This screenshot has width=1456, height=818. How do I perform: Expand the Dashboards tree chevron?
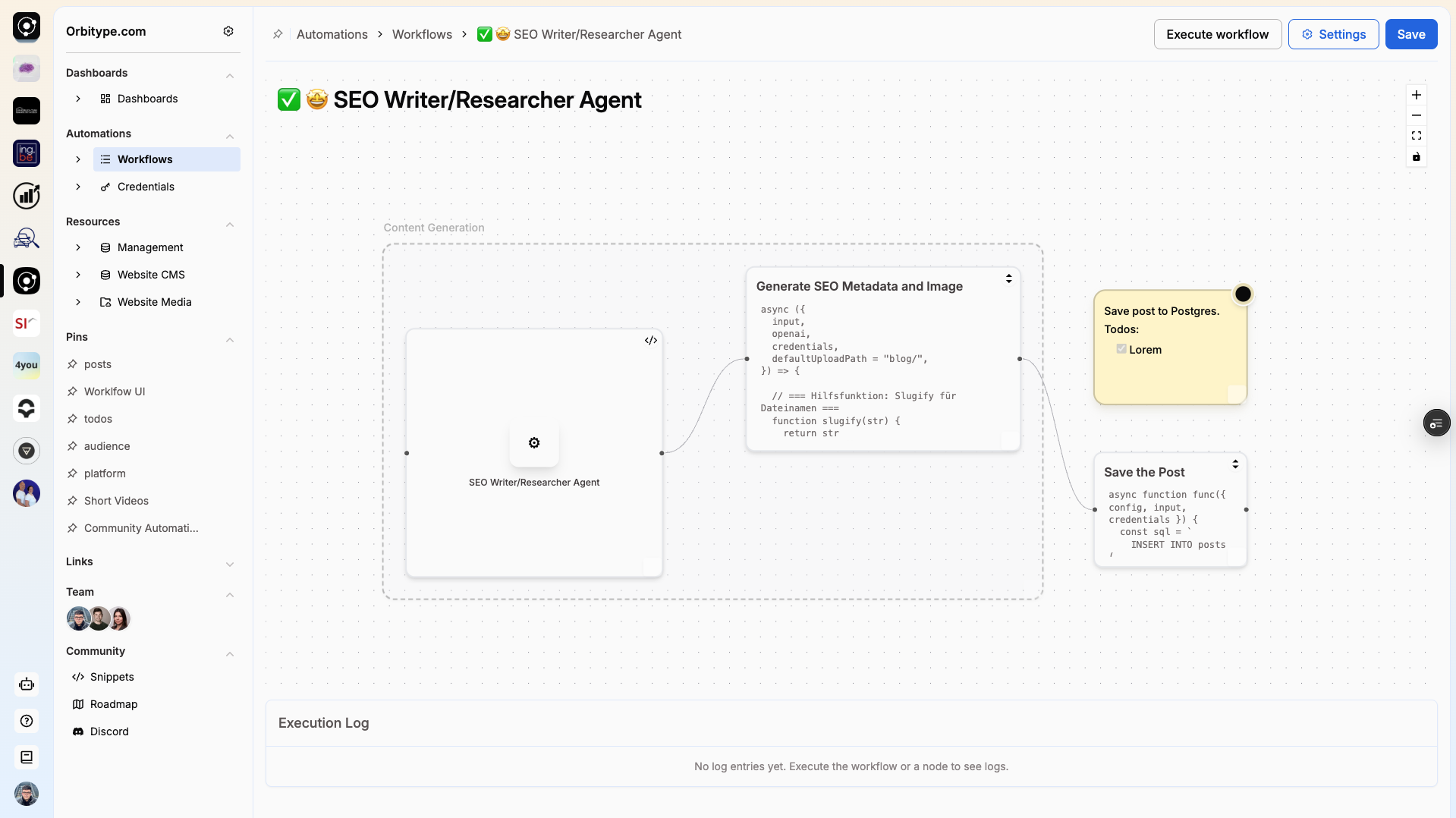[78, 99]
